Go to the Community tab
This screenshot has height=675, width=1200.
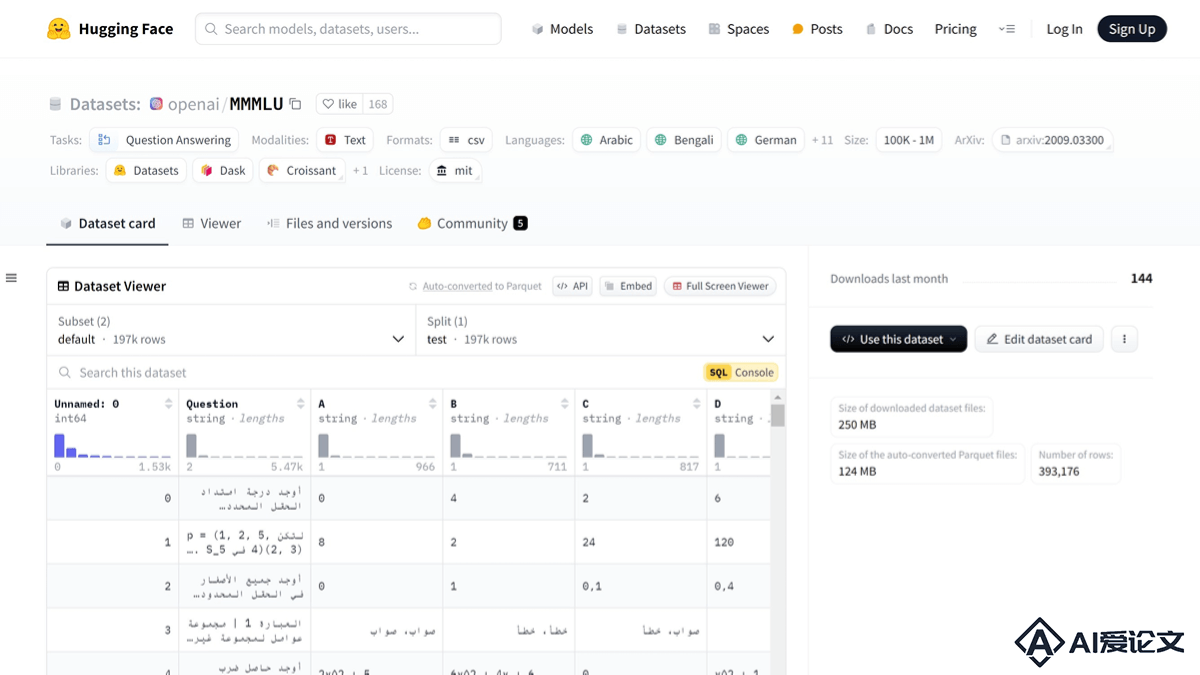tap(472, 224)
